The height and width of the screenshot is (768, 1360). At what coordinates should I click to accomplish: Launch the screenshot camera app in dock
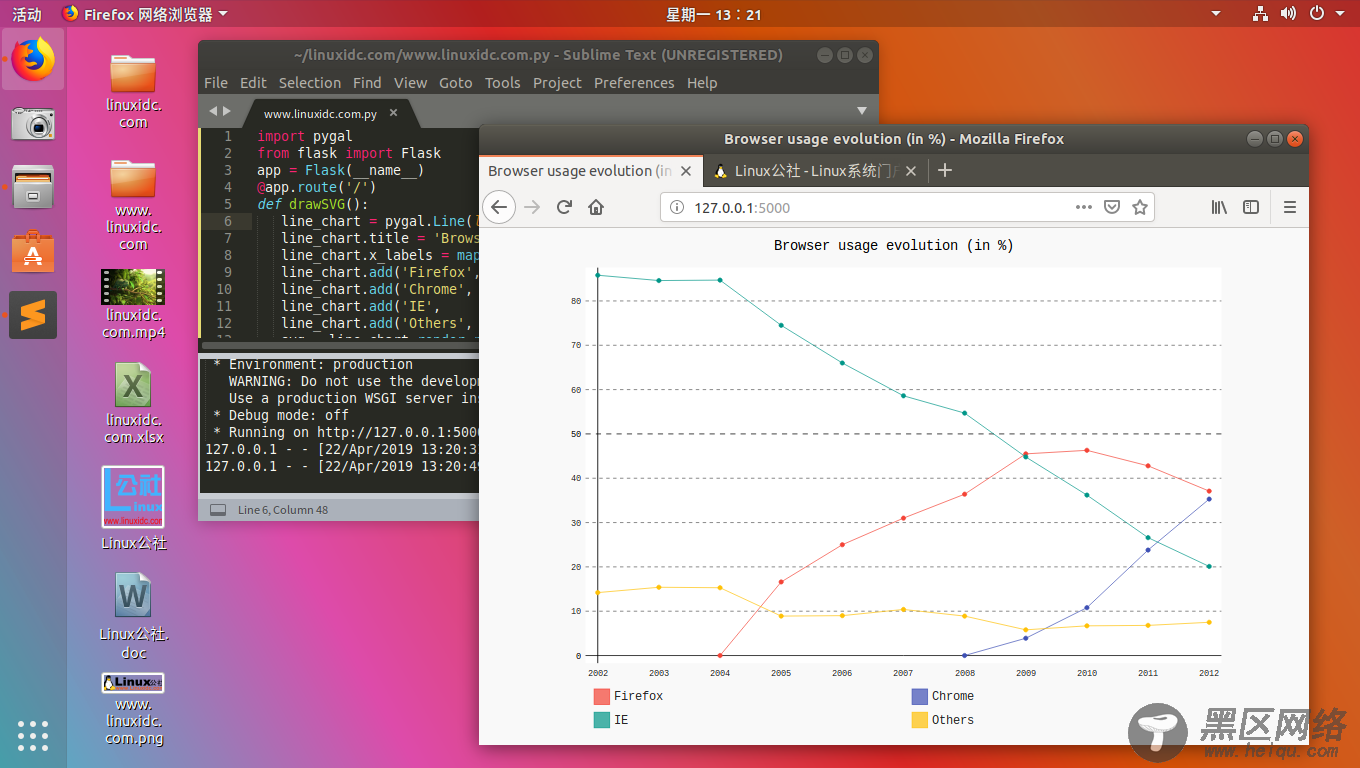click(x=33, y=124)
